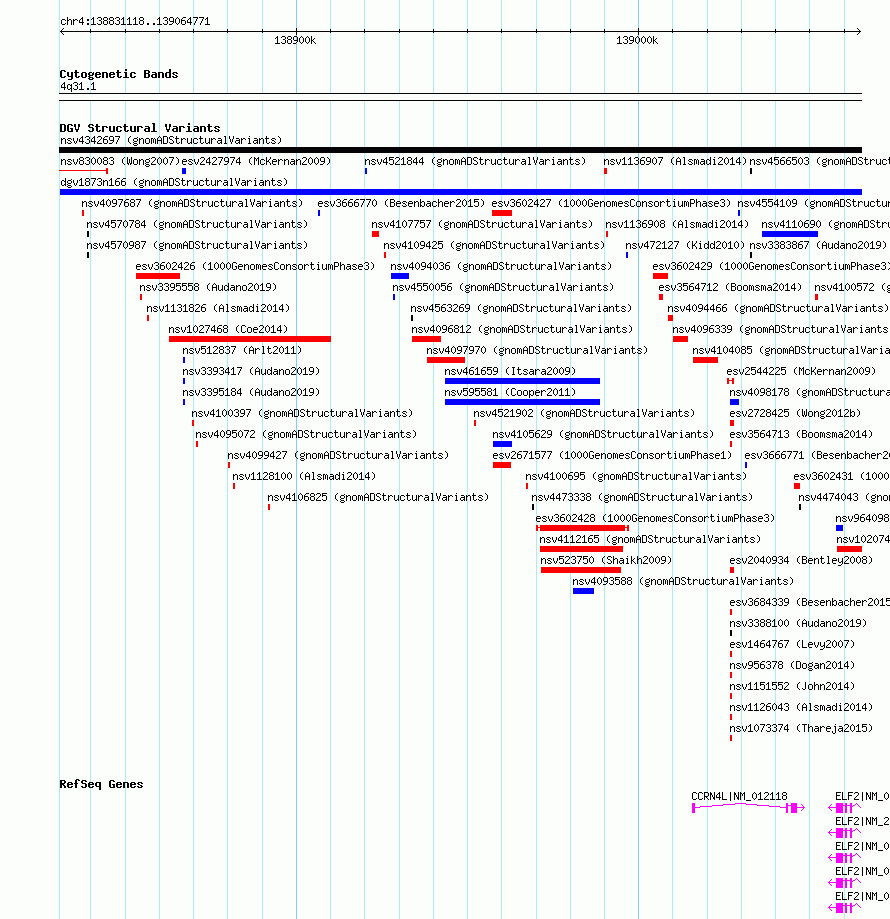
Task: Click the nsv461659 blue variant bar
Action: click(522, 382)
